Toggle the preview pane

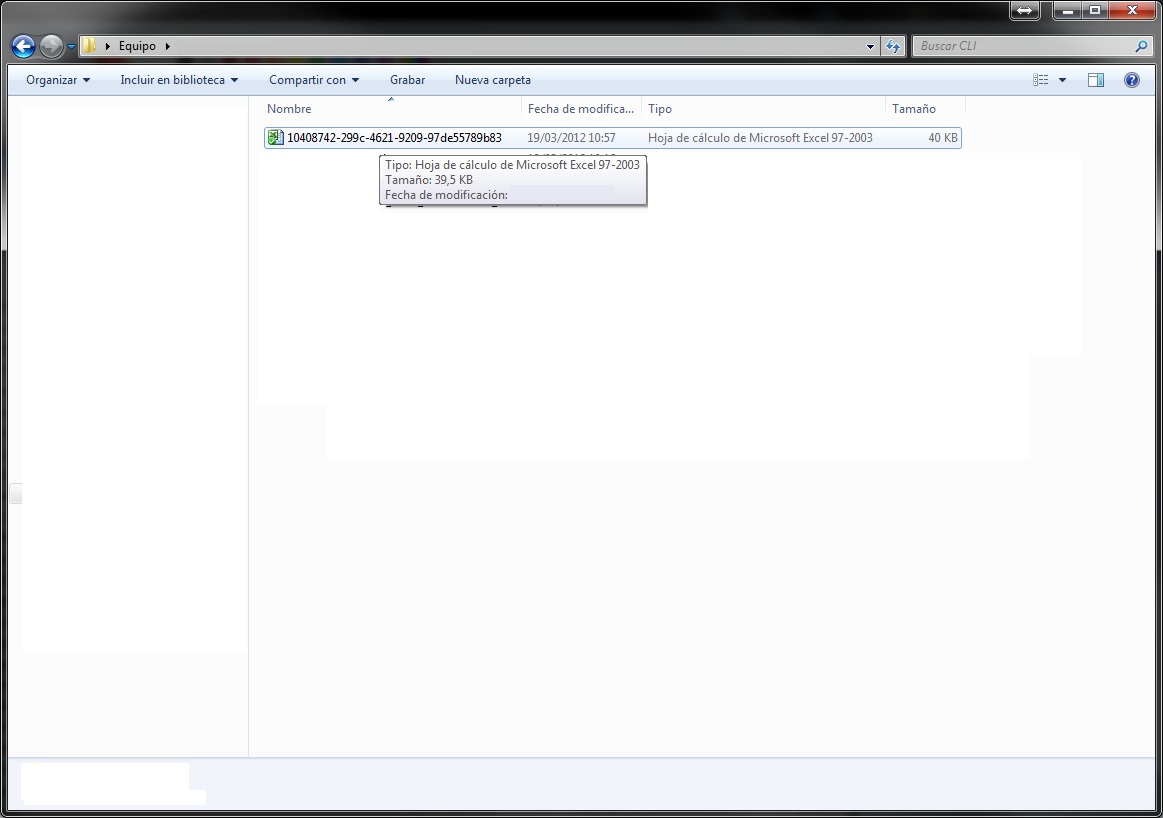pos(1096,80)
